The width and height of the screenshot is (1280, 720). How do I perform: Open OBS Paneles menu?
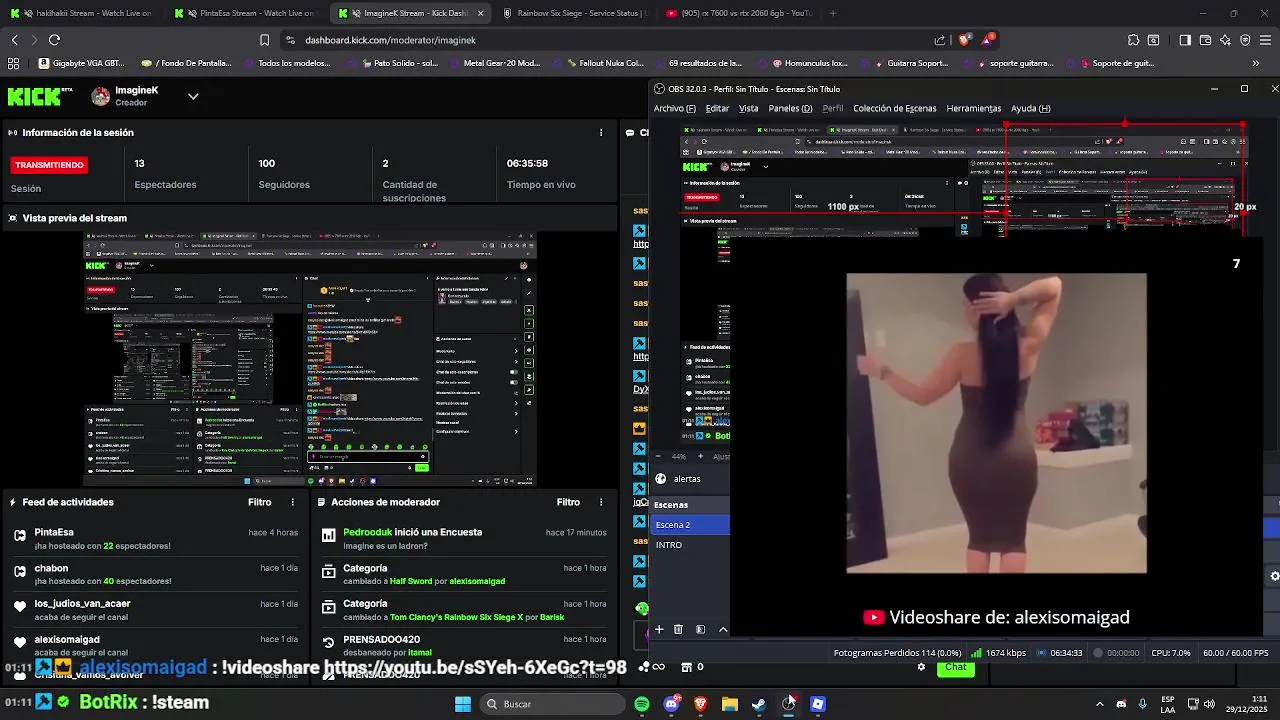tap(790, 108)
